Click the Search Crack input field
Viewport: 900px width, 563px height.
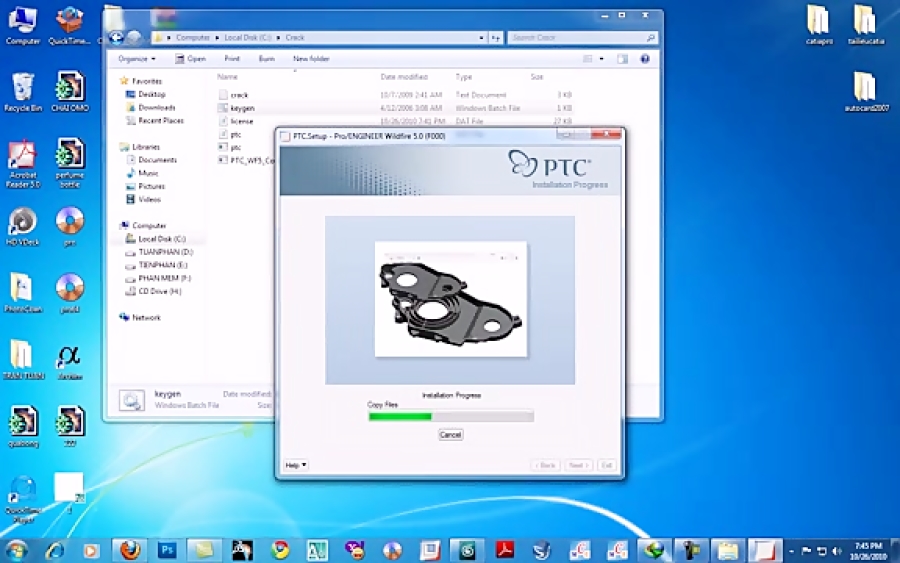tap(582, 37)
